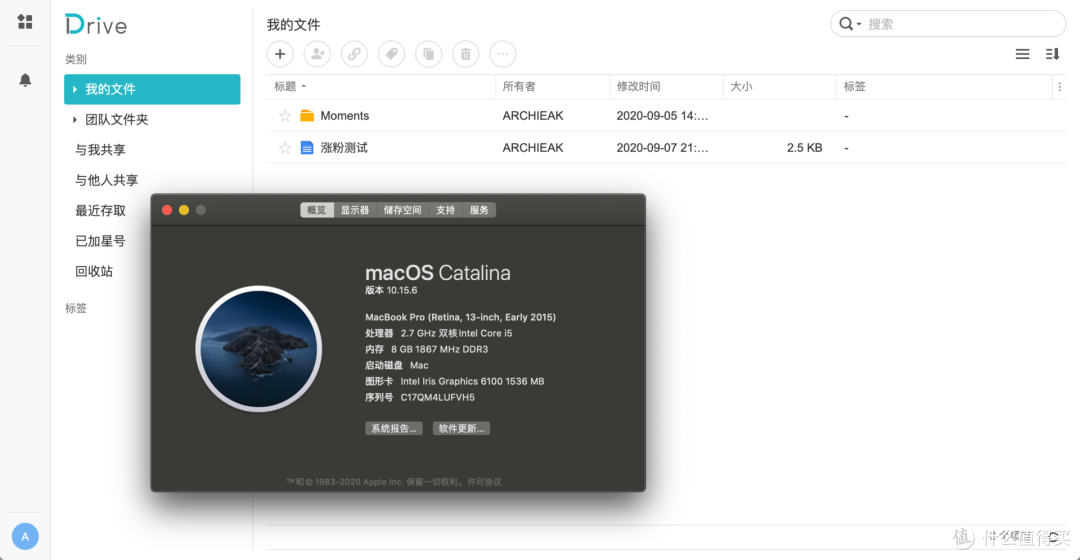Click the share with user icon
The image size is (1080, 560).
point(318,54)
